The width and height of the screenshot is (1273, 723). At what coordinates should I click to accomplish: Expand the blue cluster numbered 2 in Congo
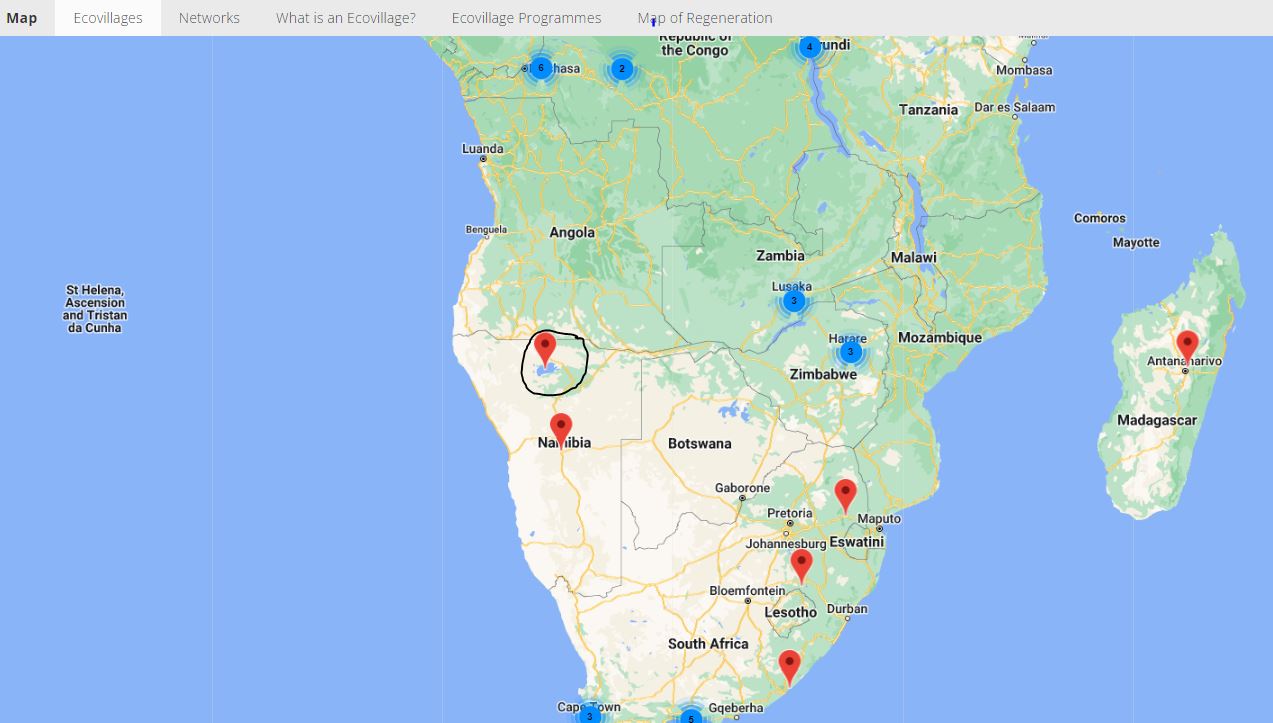622,69
